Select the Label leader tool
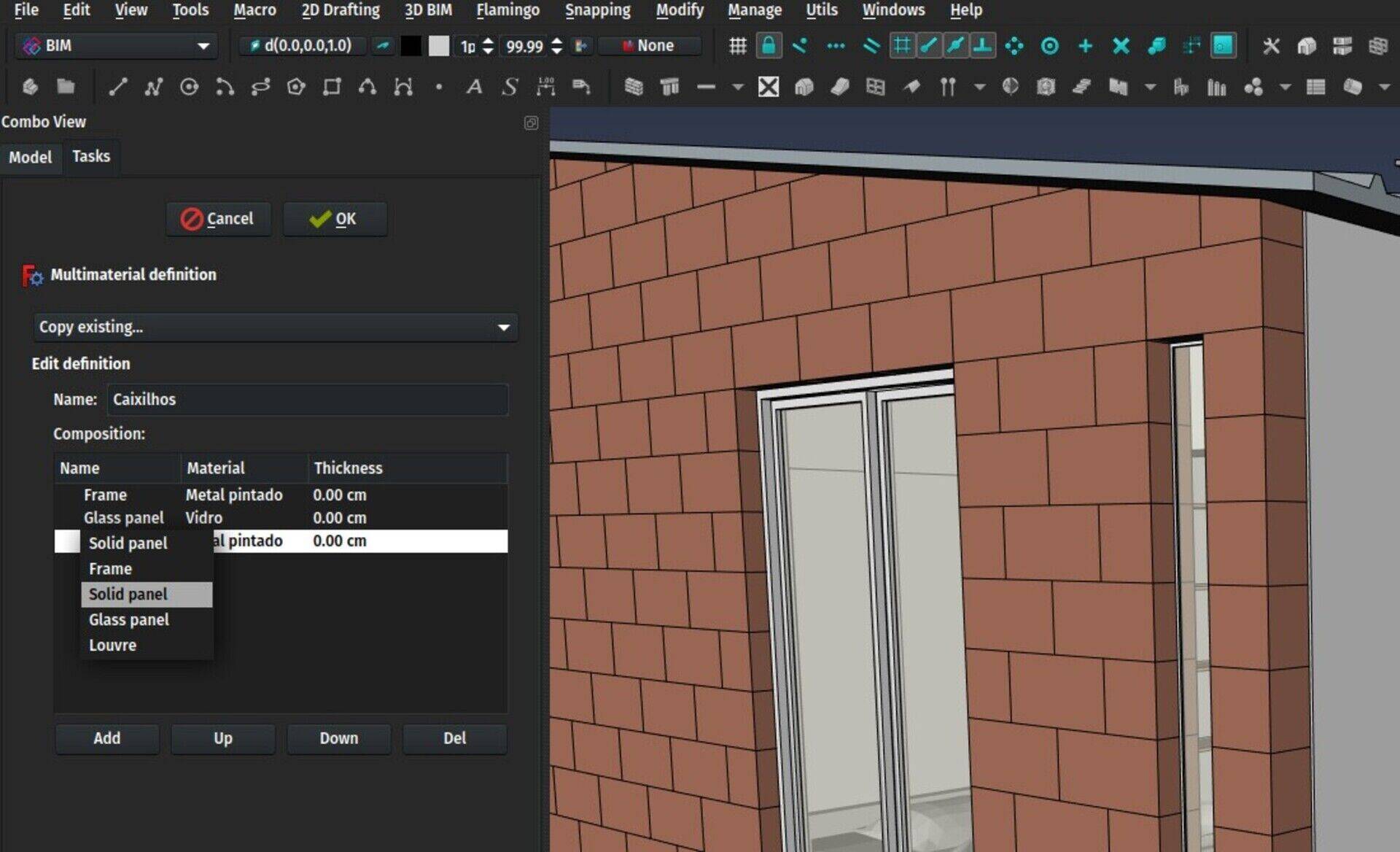This screenshot has height=852, width=1400. (x=581, y=88)
